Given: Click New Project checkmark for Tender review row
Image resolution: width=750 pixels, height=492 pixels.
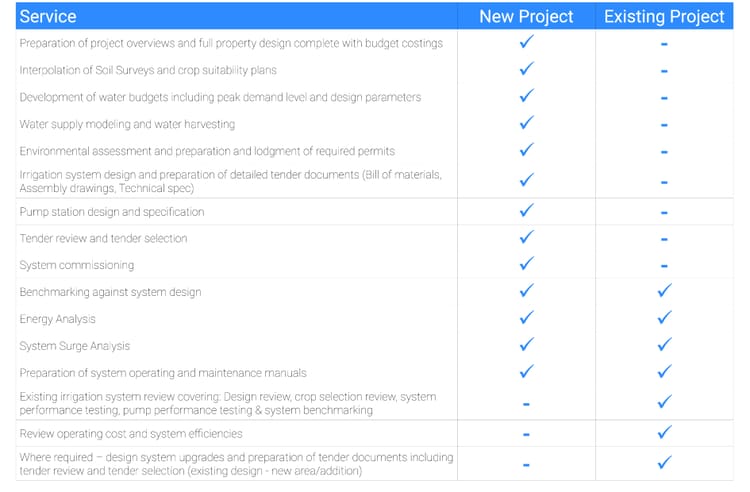Looking at the screenshot, I should click(526, 238).
